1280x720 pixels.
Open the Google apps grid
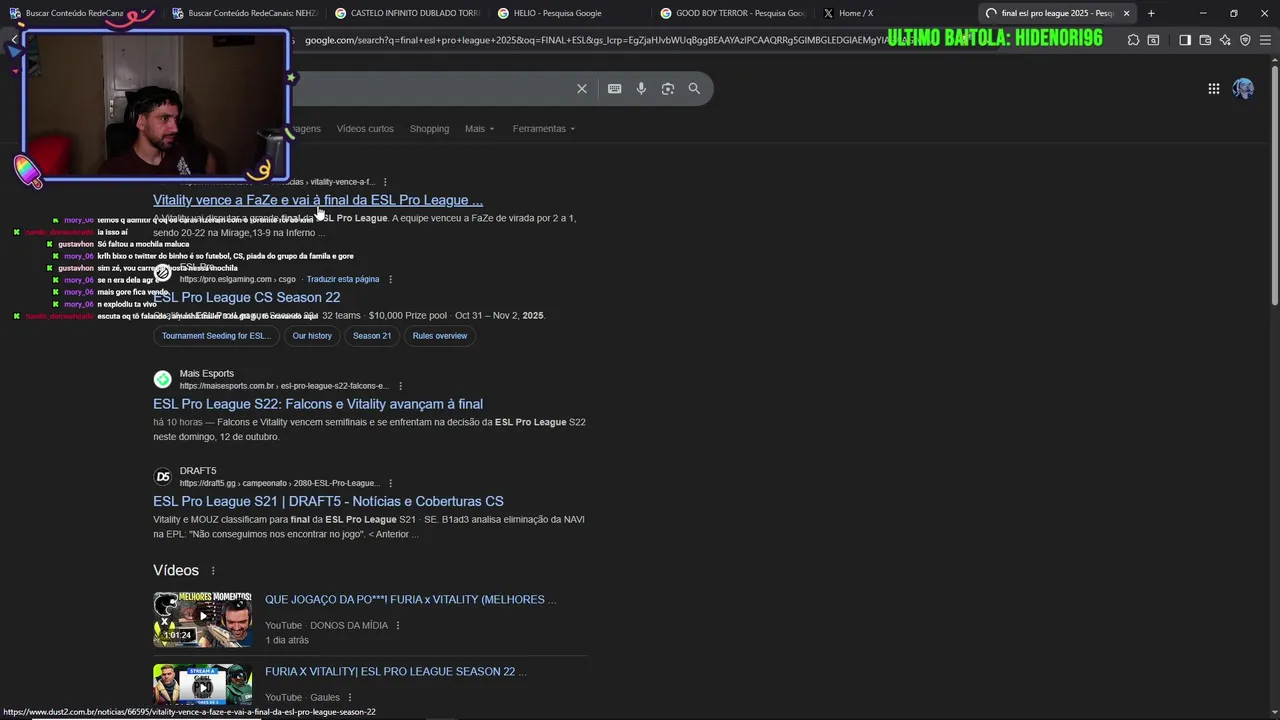point(1214,89)
